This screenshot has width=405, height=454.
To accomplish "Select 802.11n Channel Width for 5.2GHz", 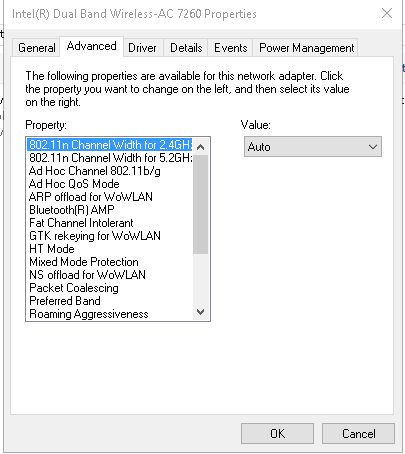I will click(110, 158).
